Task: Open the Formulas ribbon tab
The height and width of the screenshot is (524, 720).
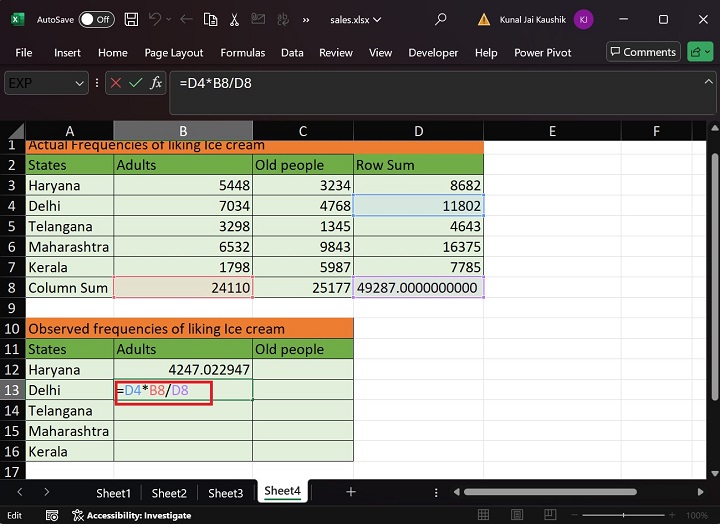Action: coord(242,52)
